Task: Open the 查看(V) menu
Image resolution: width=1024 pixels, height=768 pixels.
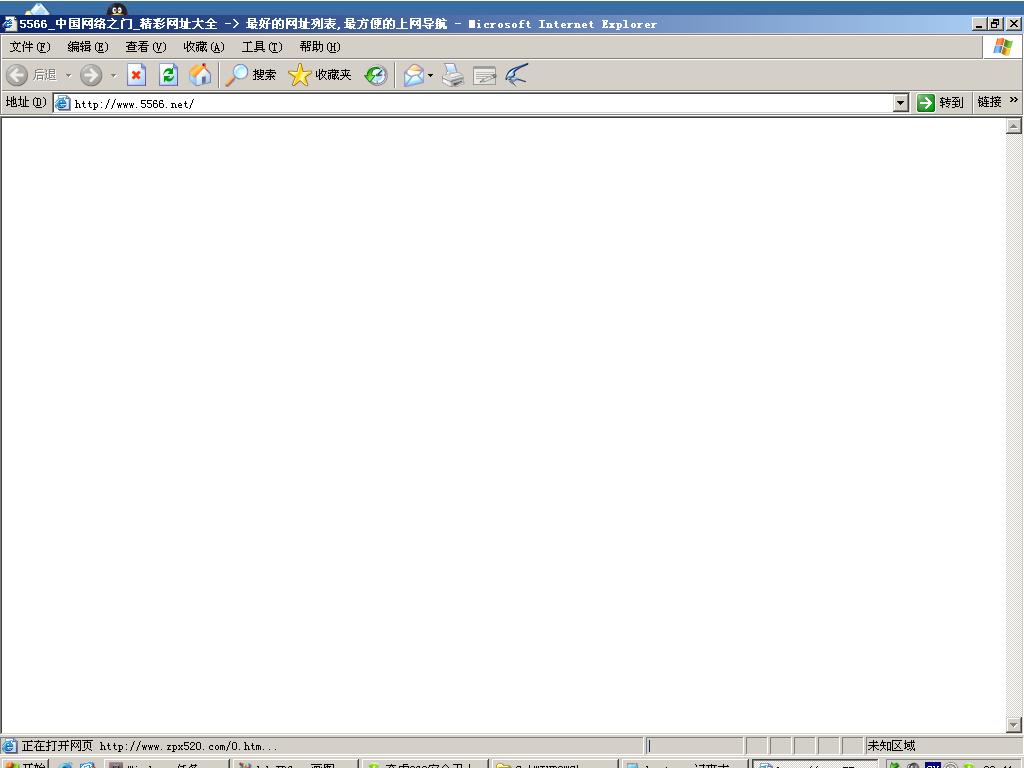Action: [x=146, y=47]
